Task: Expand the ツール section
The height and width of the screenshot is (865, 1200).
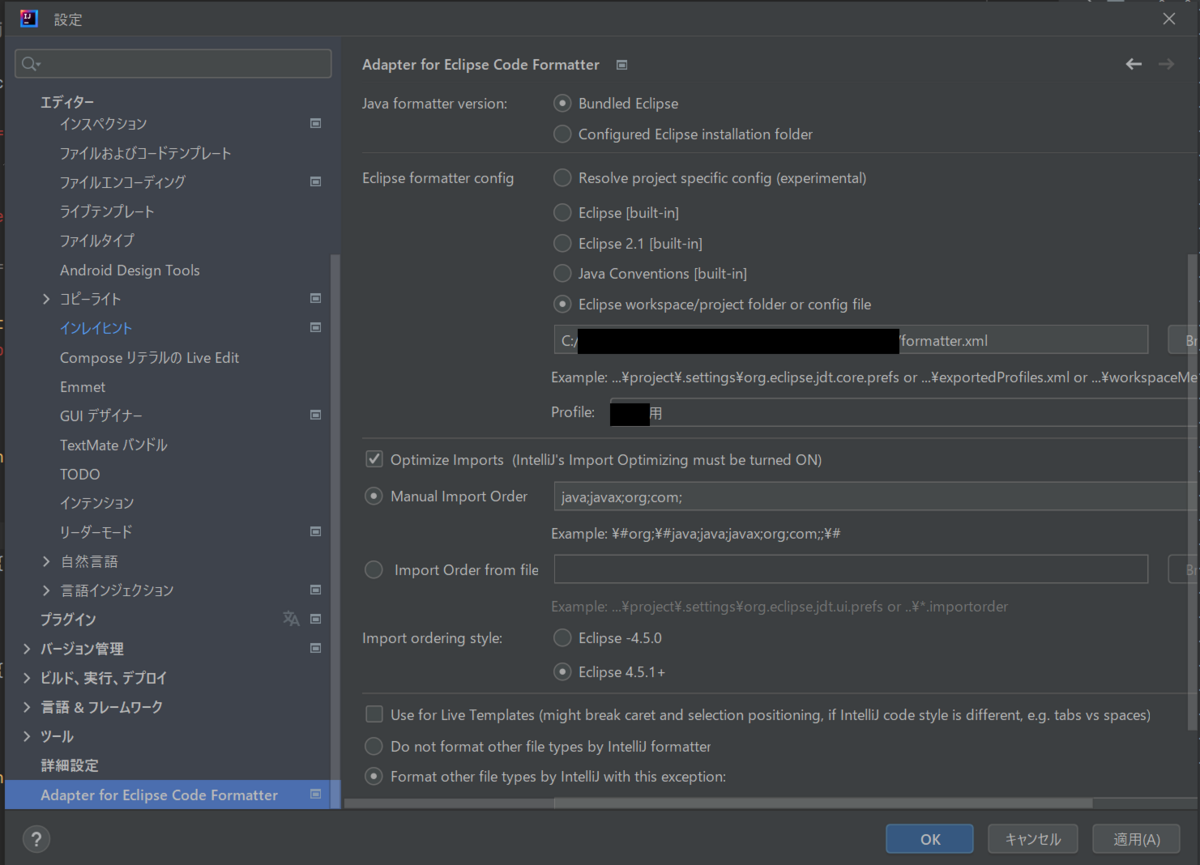Action: point(27,736)
